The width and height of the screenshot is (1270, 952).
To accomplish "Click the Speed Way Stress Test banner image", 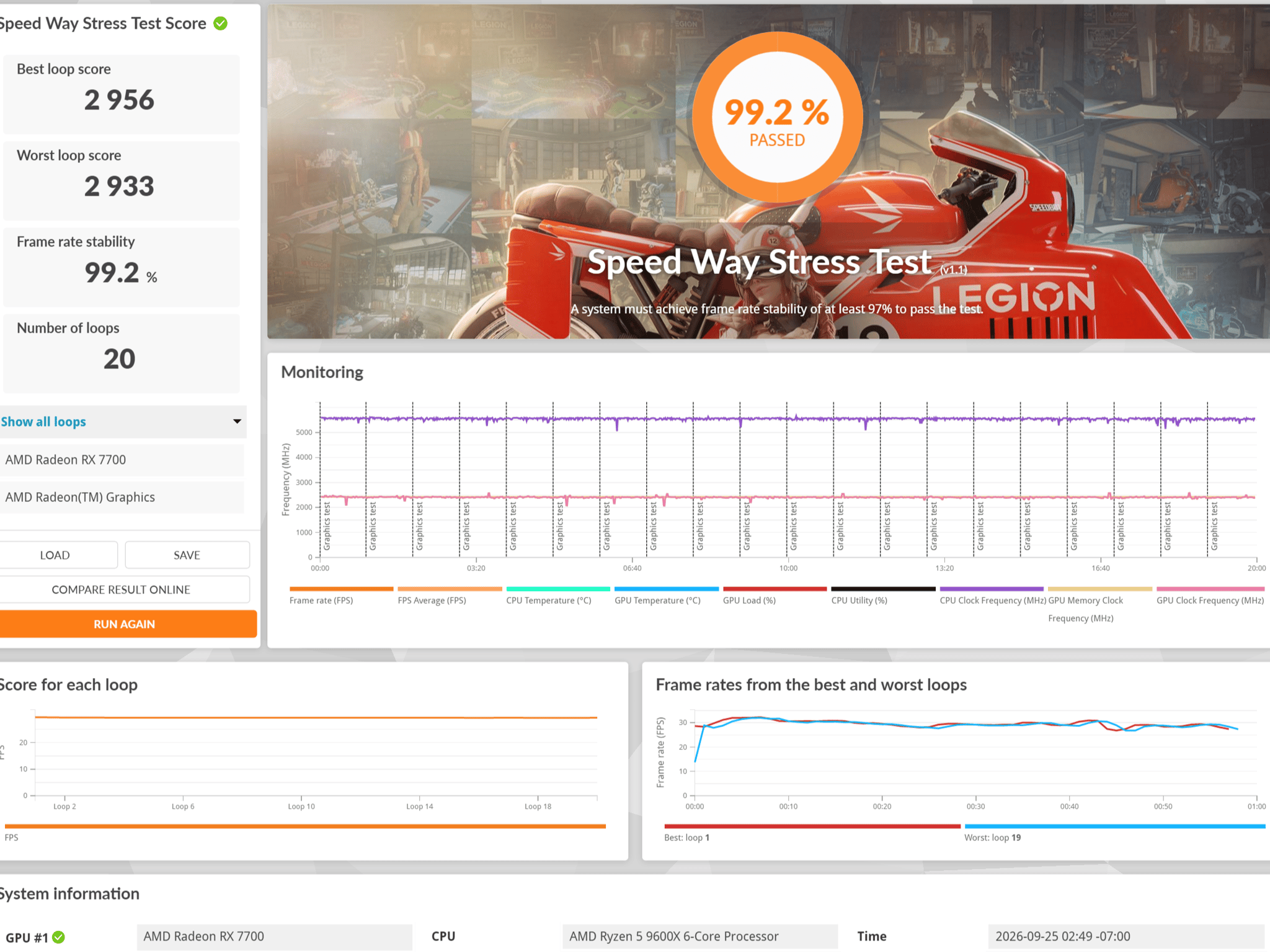I will (x=768, y=172).
